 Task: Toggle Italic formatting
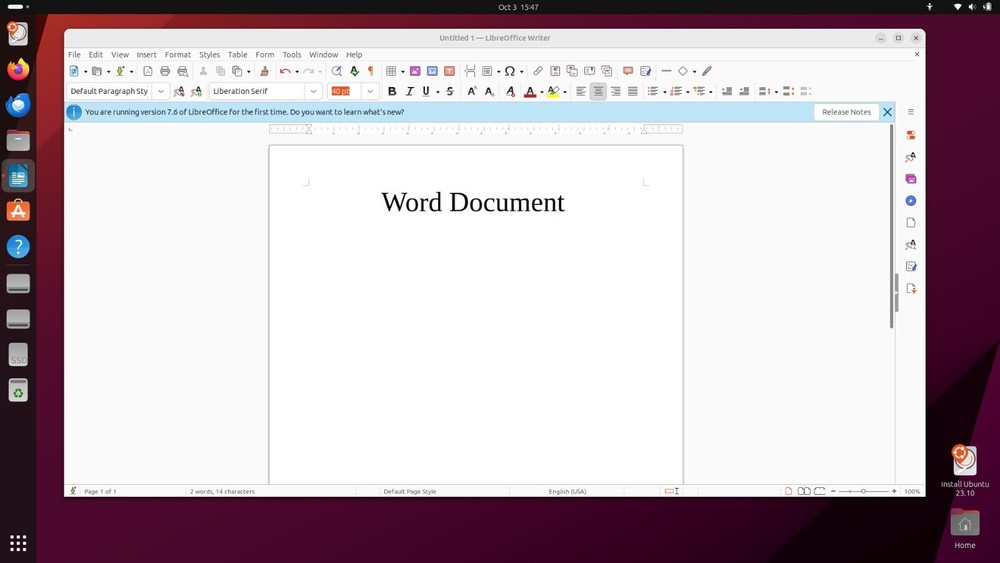tap(409, 91)
